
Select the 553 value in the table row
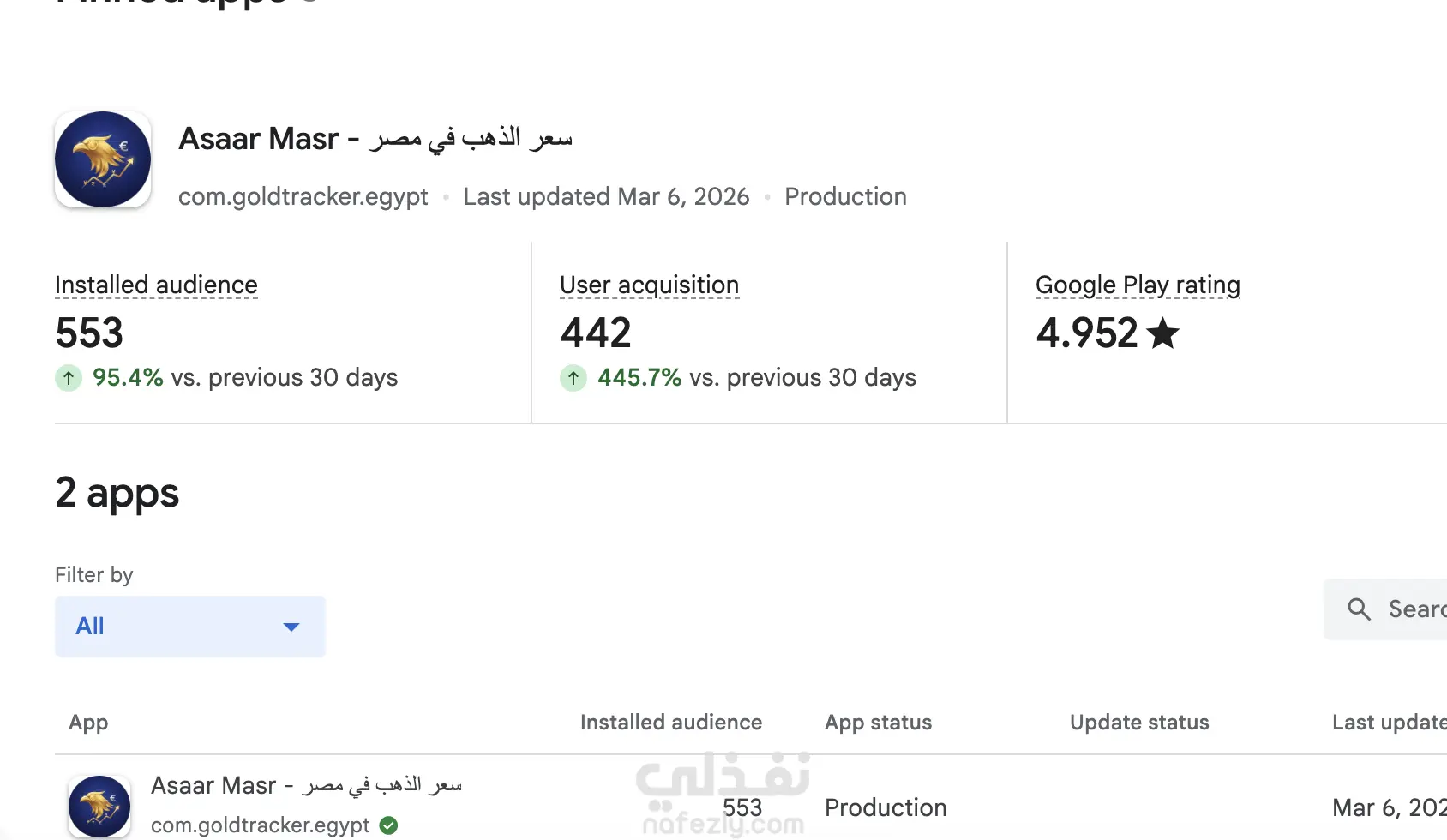pyautogui.click(x=742, y=807)
